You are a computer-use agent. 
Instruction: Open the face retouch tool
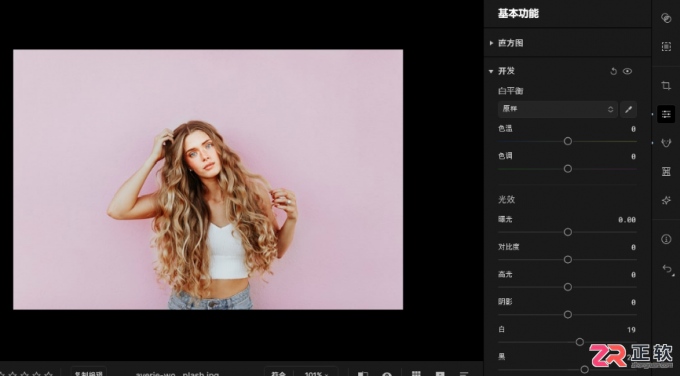click(666, 143)
